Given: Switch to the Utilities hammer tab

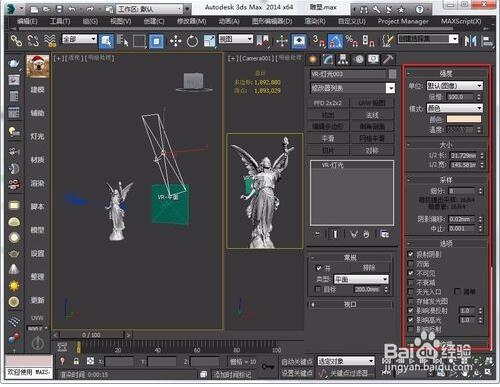Looking at the screenshot, I should [x=388, y=59].
